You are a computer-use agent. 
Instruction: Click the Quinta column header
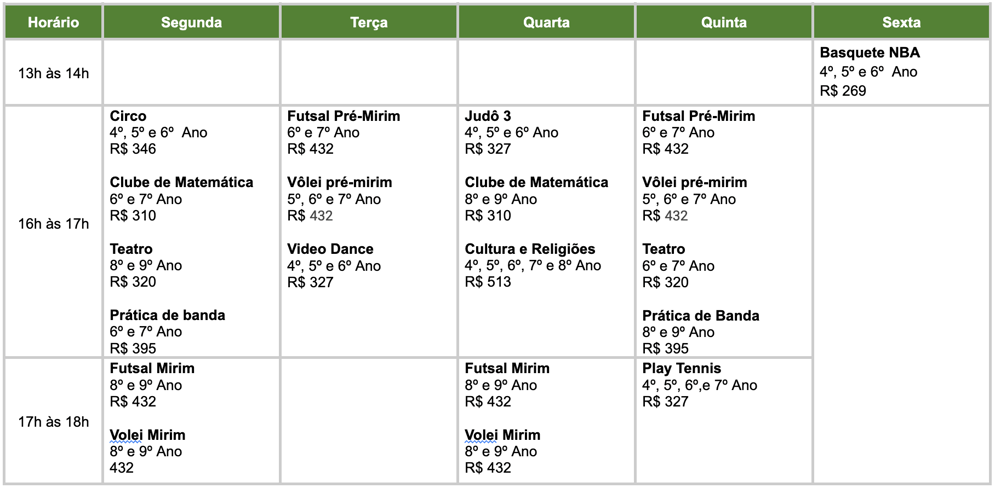(723, 22)
